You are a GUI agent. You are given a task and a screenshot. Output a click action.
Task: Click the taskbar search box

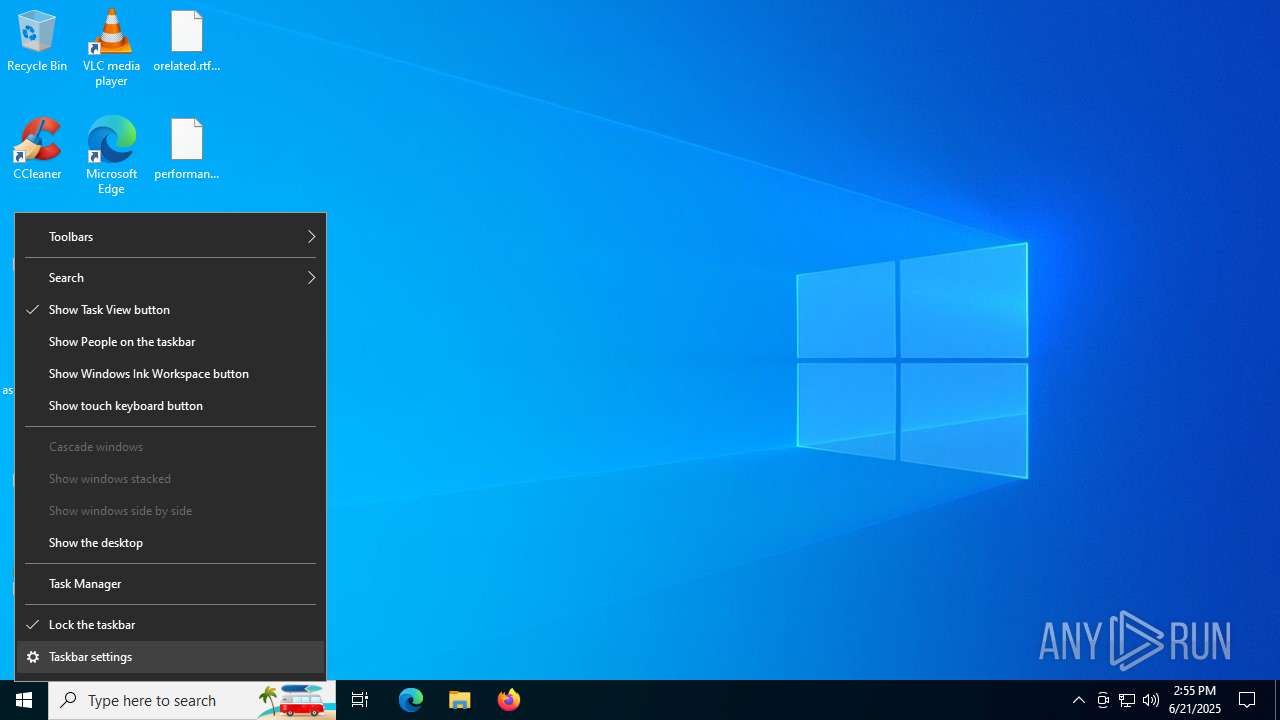(x=192, y=700)
